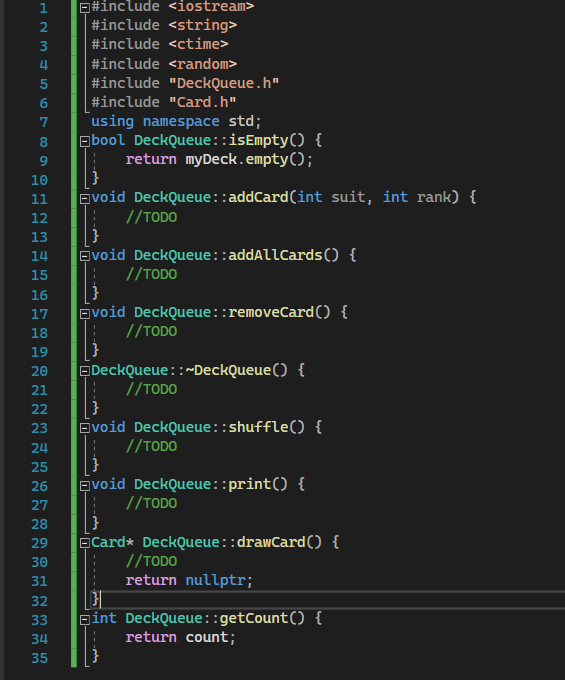Collapse the shuffle function fold toggle

[x=85, y=428]
